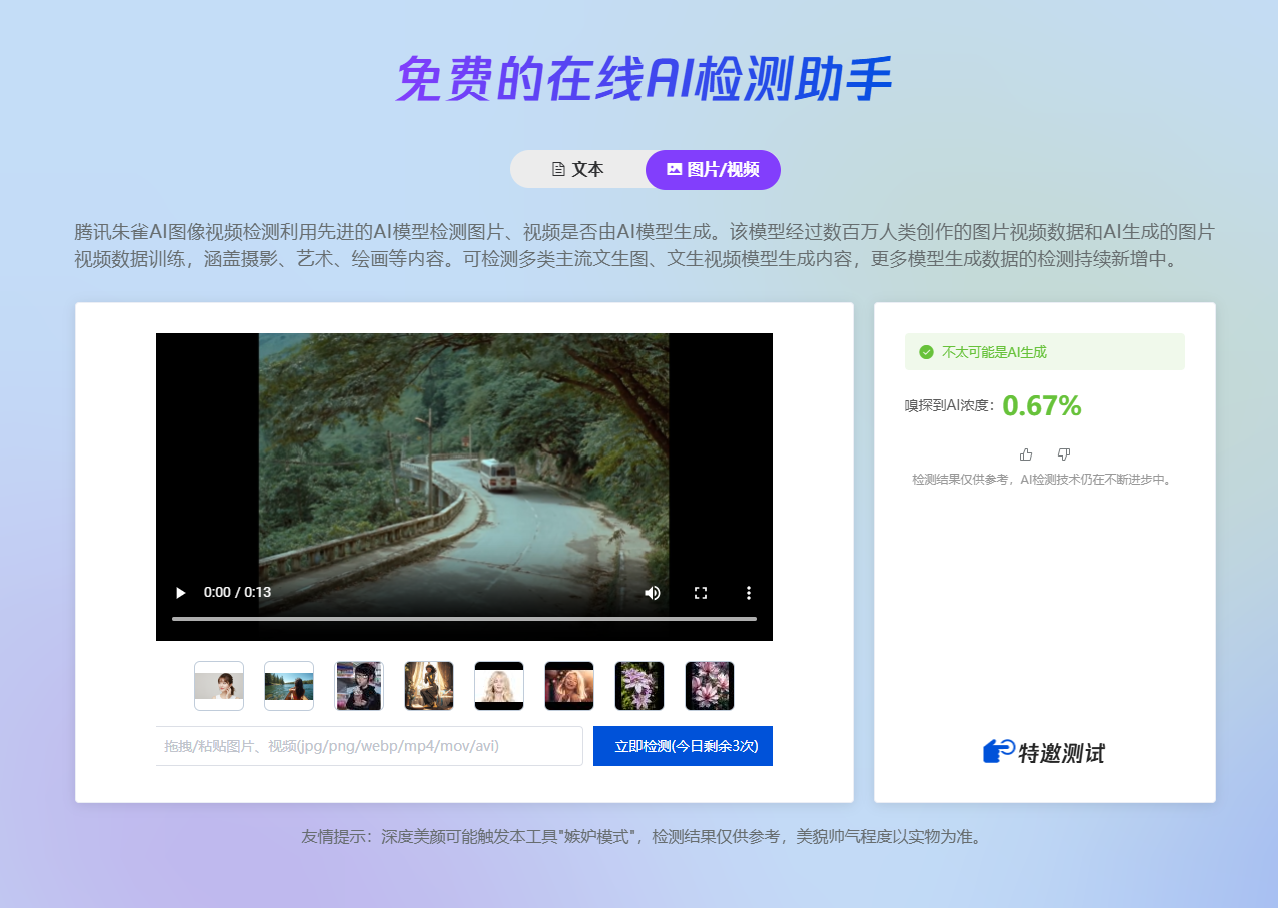This screenshot has width=1278, height=908.
Task: Select the 图片/视频 tab
Action: click(713, 169)
